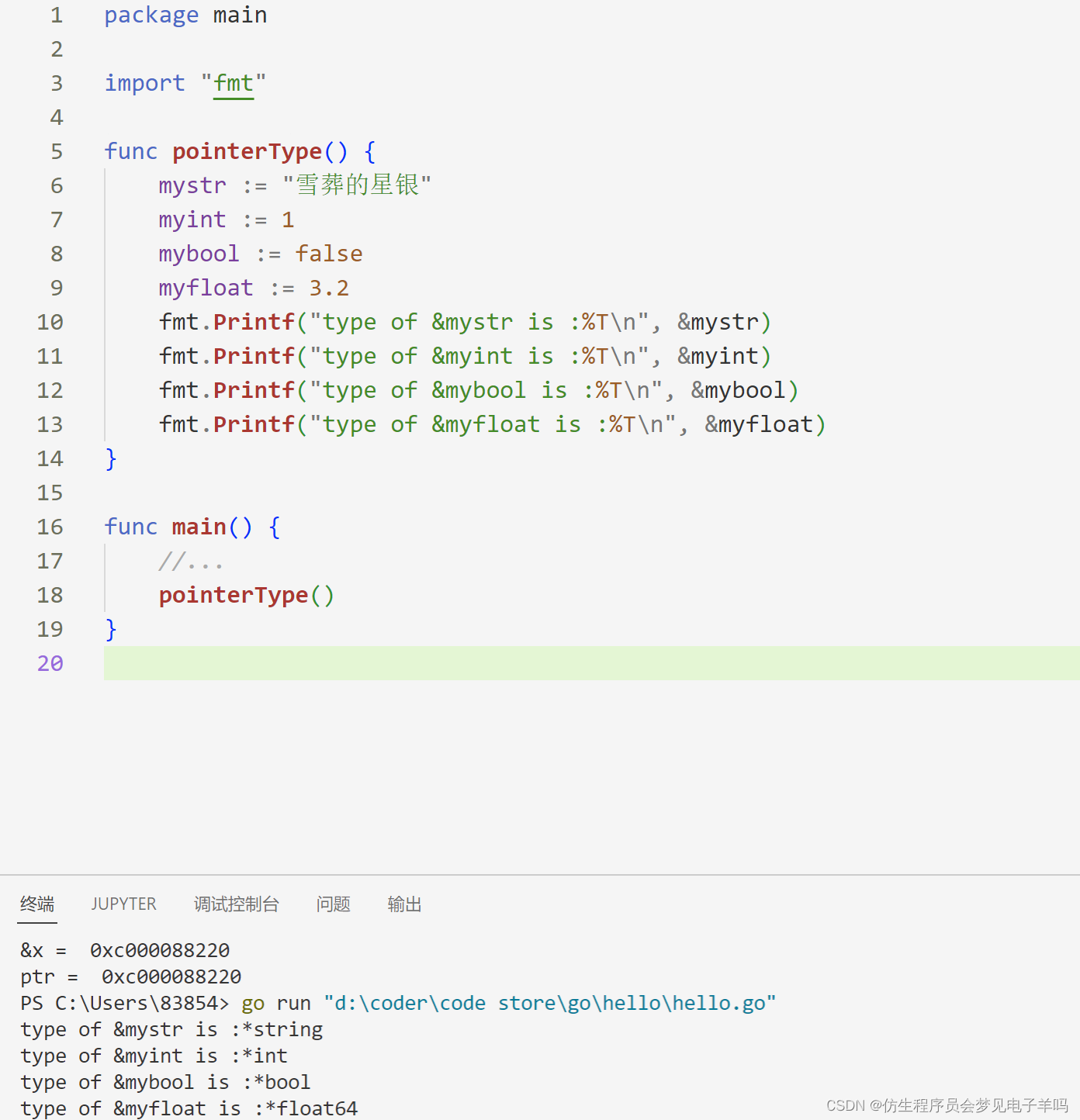The height and width of the screenshot is (1120, 1080).
Task: Click the //... comment on line 17
Action: coord(191,561)
